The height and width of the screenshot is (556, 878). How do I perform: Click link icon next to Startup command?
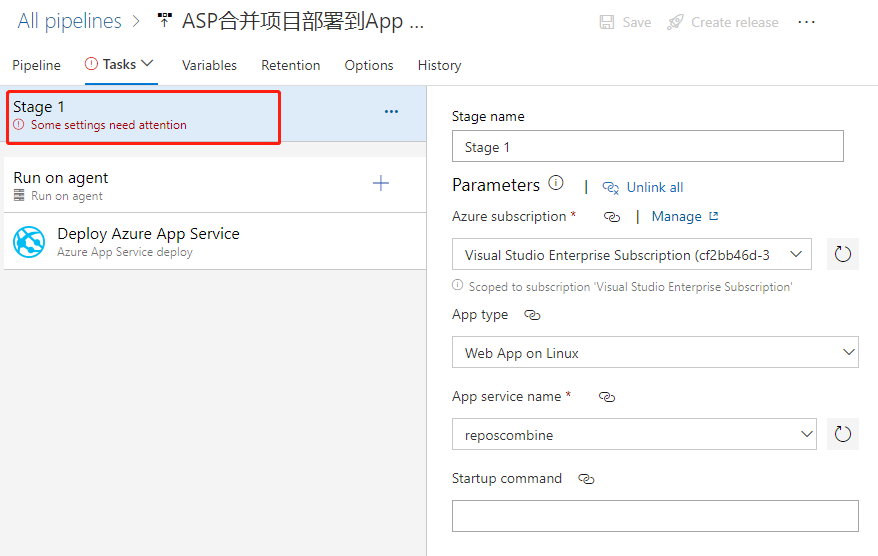[x=586, y=479]
